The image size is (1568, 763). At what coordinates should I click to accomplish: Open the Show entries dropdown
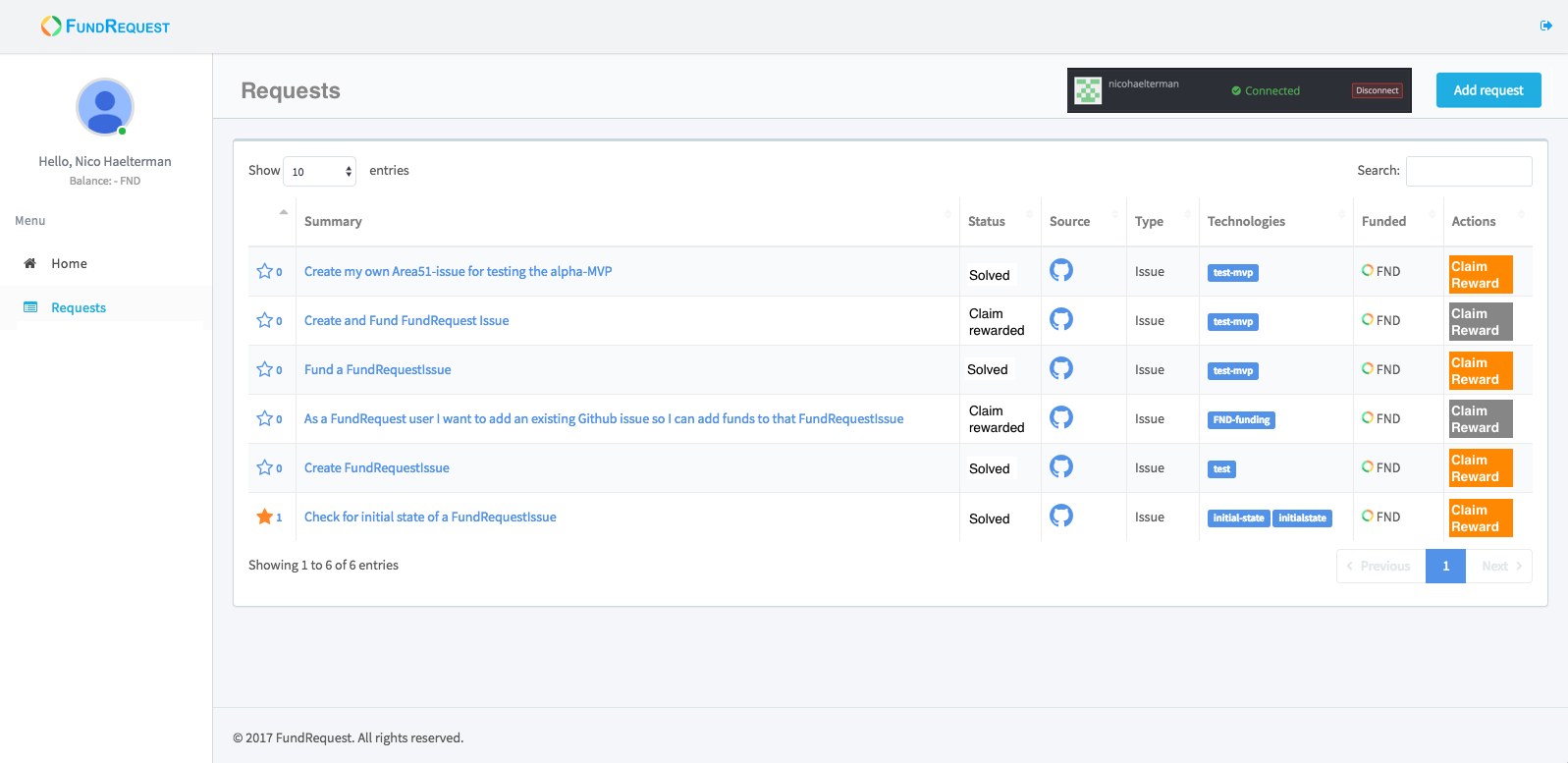coord(319,171)
